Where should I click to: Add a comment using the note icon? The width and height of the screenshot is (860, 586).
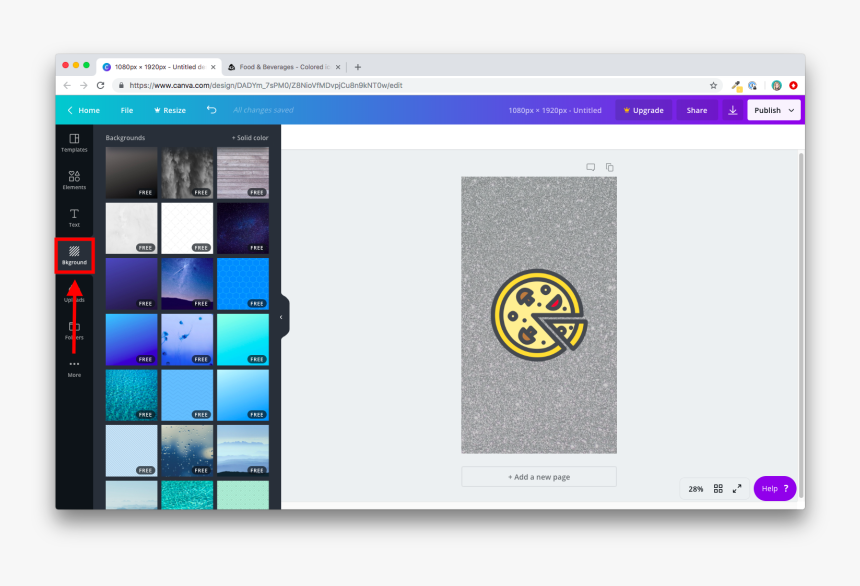click(x=590, y=167)
